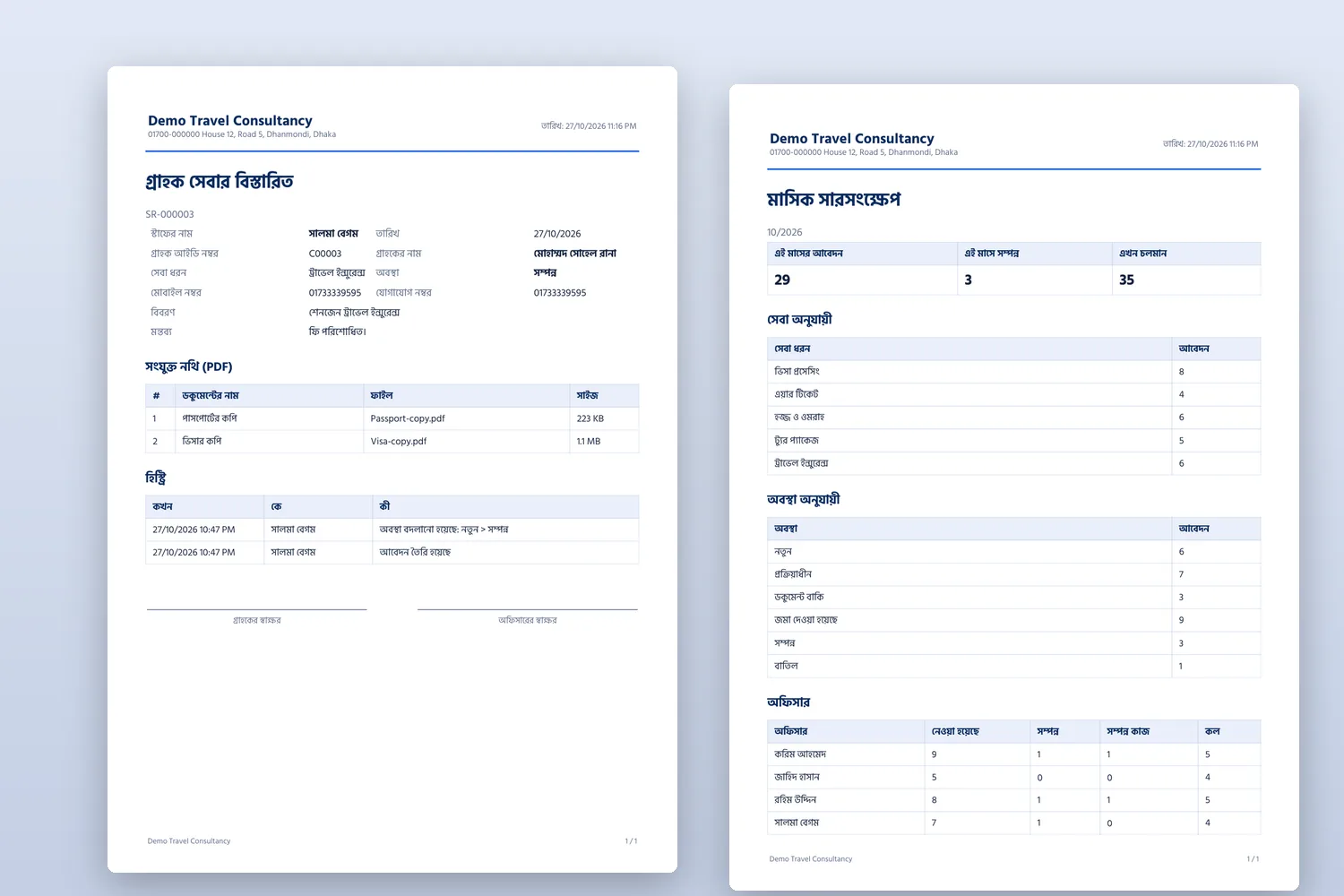Click the ট্যুর প্যাকেজ service row
1344x896 pixels.
point(1013,441)
